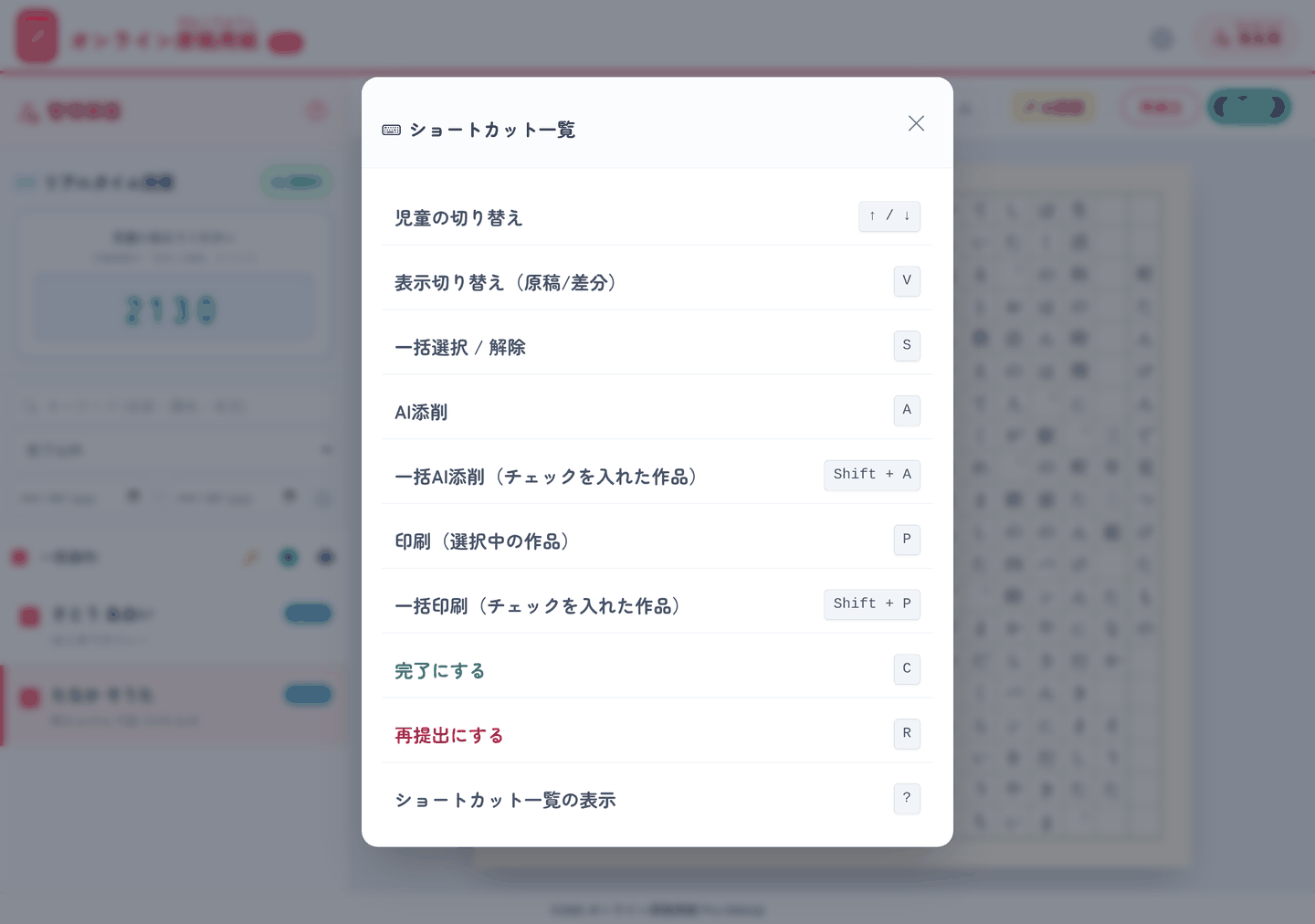Screen dimensions: 1315x924
Task: Click the ? shortcut key badge
Action: tap(907, 799)
